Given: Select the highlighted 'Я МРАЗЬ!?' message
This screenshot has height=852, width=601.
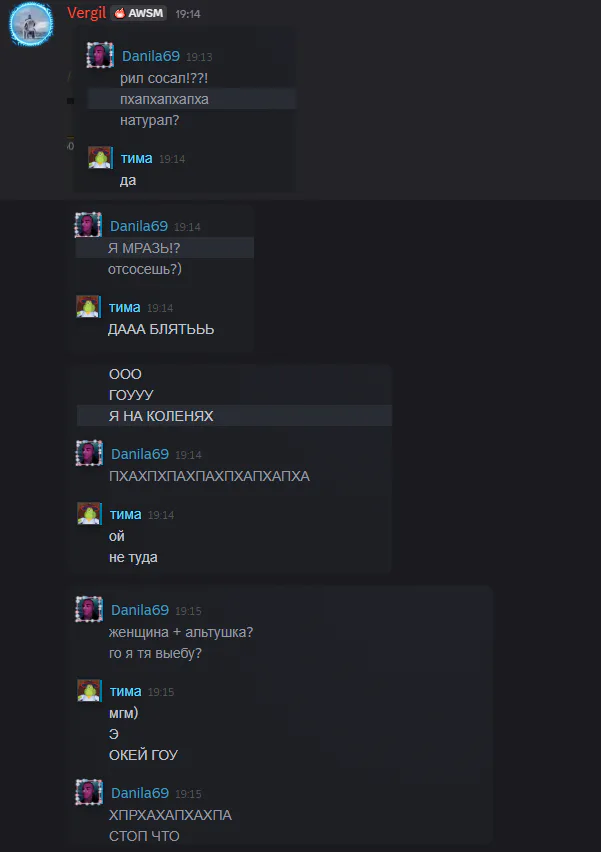Looking at the screenshot, I should tap(165, 248).
